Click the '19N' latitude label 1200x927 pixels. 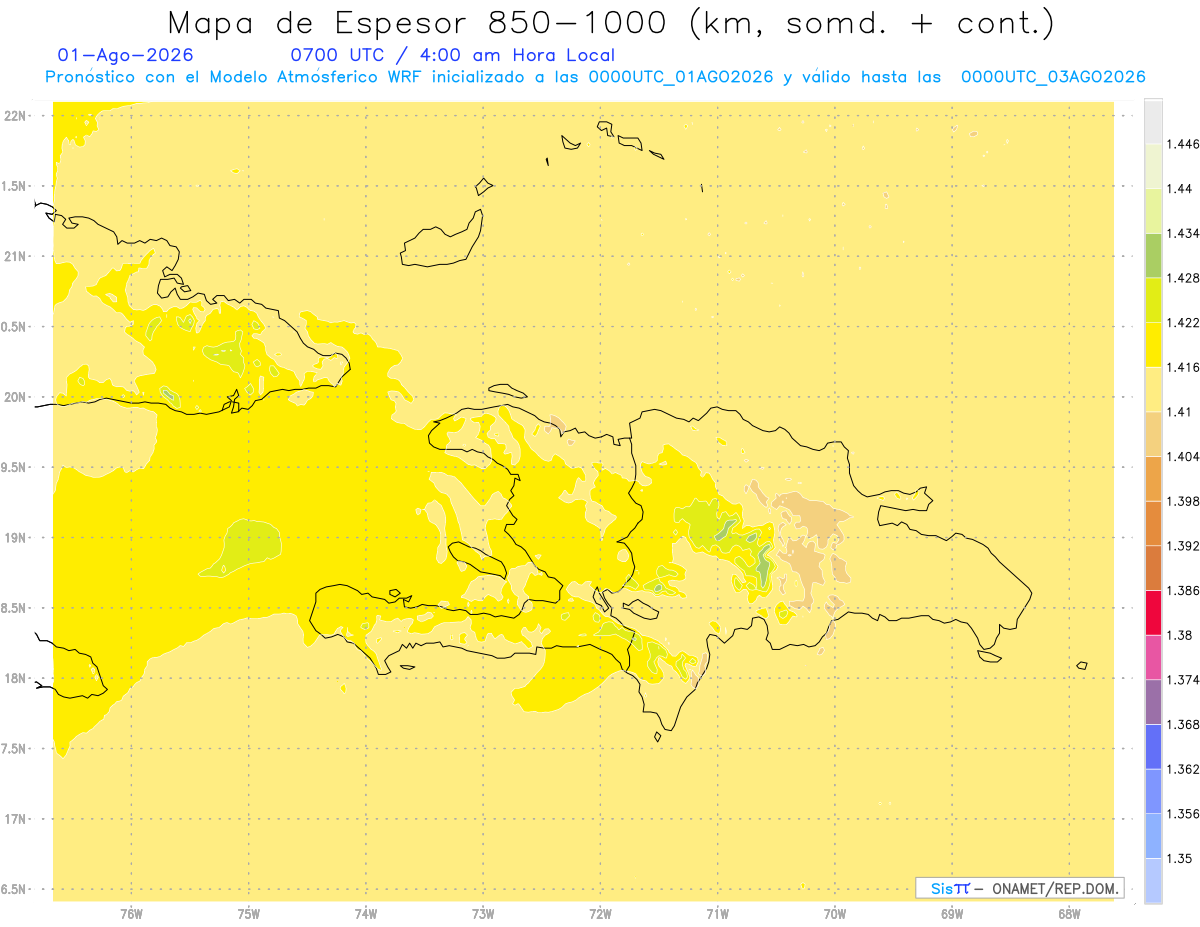pos(16,538)
